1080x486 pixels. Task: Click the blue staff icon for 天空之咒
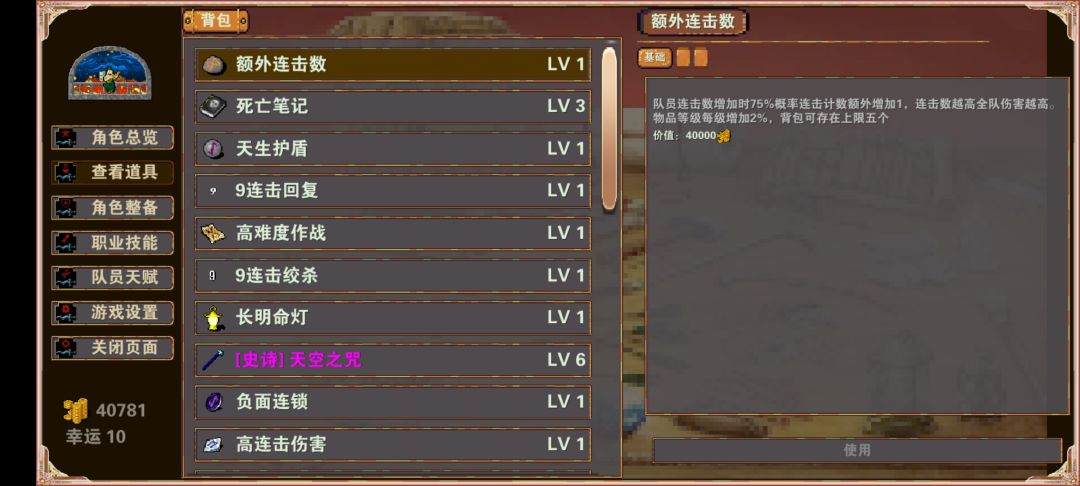213,360
